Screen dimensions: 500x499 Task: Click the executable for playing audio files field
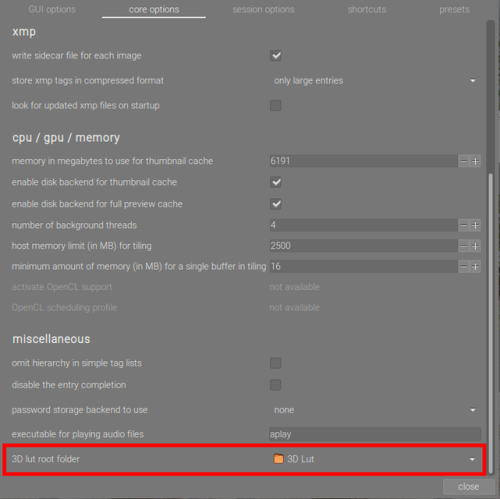click(375, 434)
